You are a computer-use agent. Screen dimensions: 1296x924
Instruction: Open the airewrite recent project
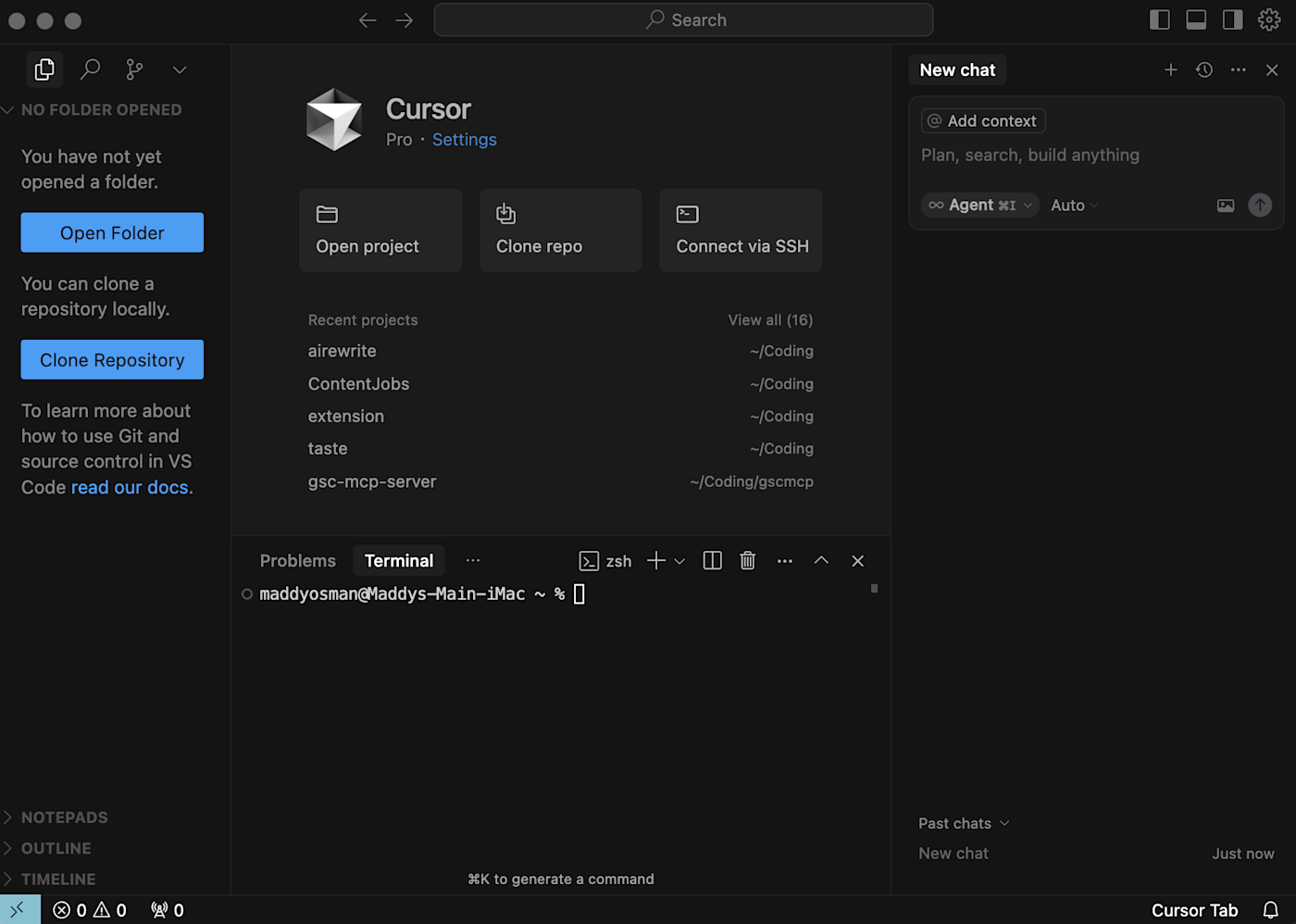pos(561,351)
